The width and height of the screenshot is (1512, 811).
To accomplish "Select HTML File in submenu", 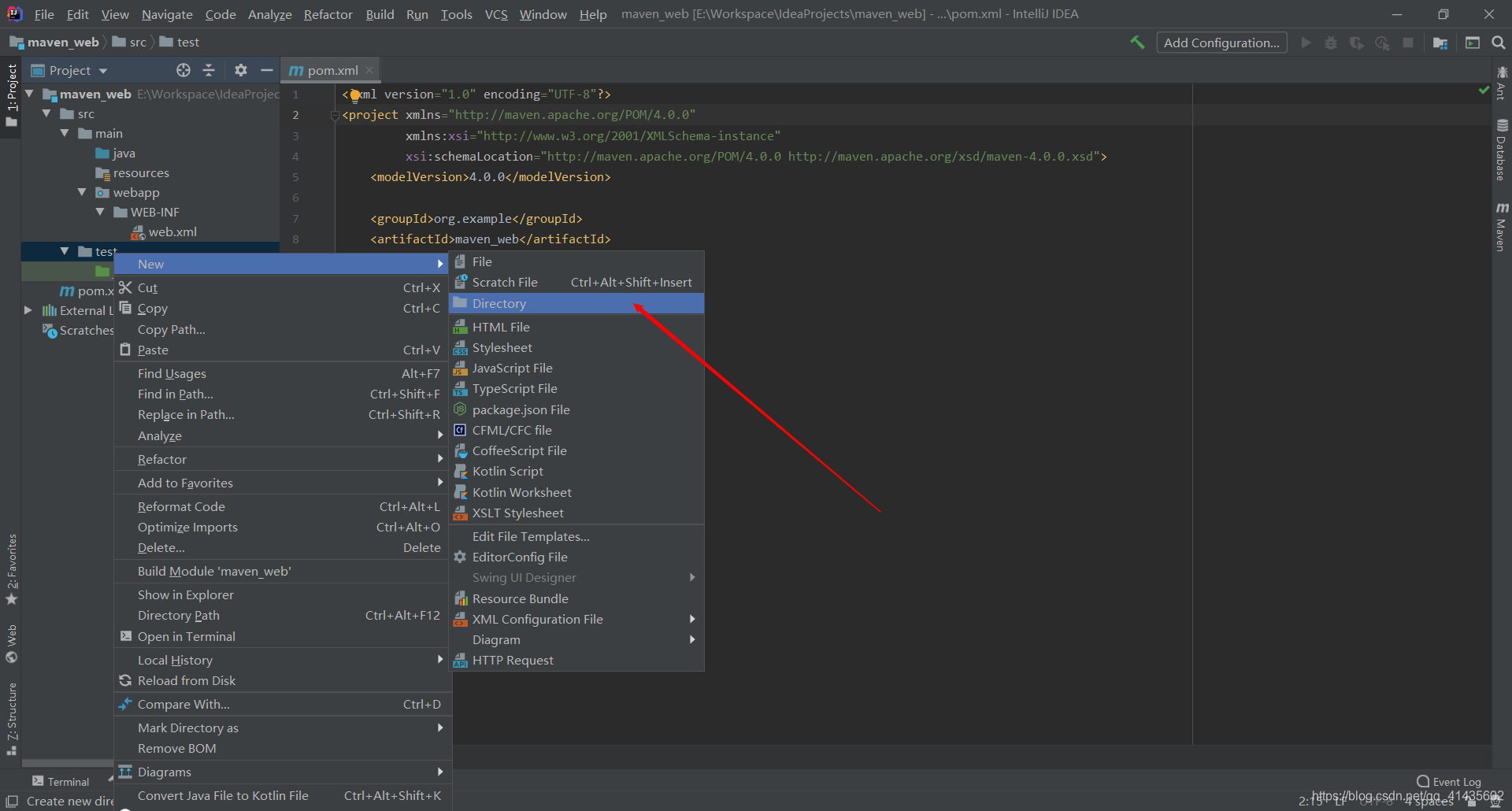I will pos(576,327).
